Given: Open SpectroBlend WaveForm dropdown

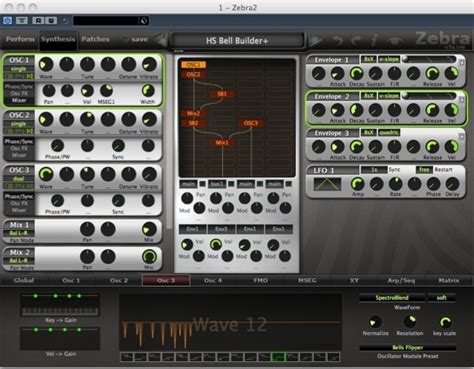Looking at the screenshot, I should 392,298.
